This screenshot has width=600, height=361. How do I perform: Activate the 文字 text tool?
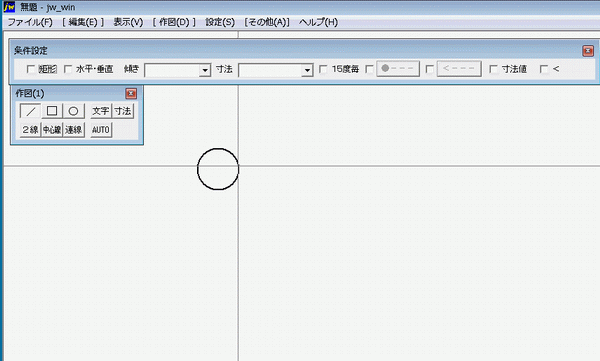101,111
